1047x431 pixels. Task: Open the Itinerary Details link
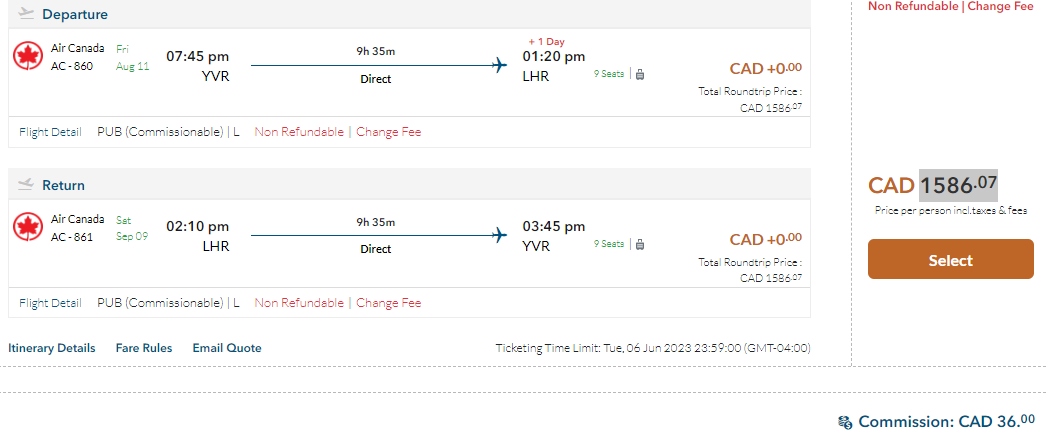pyautogui.click(x=52, y=348)
